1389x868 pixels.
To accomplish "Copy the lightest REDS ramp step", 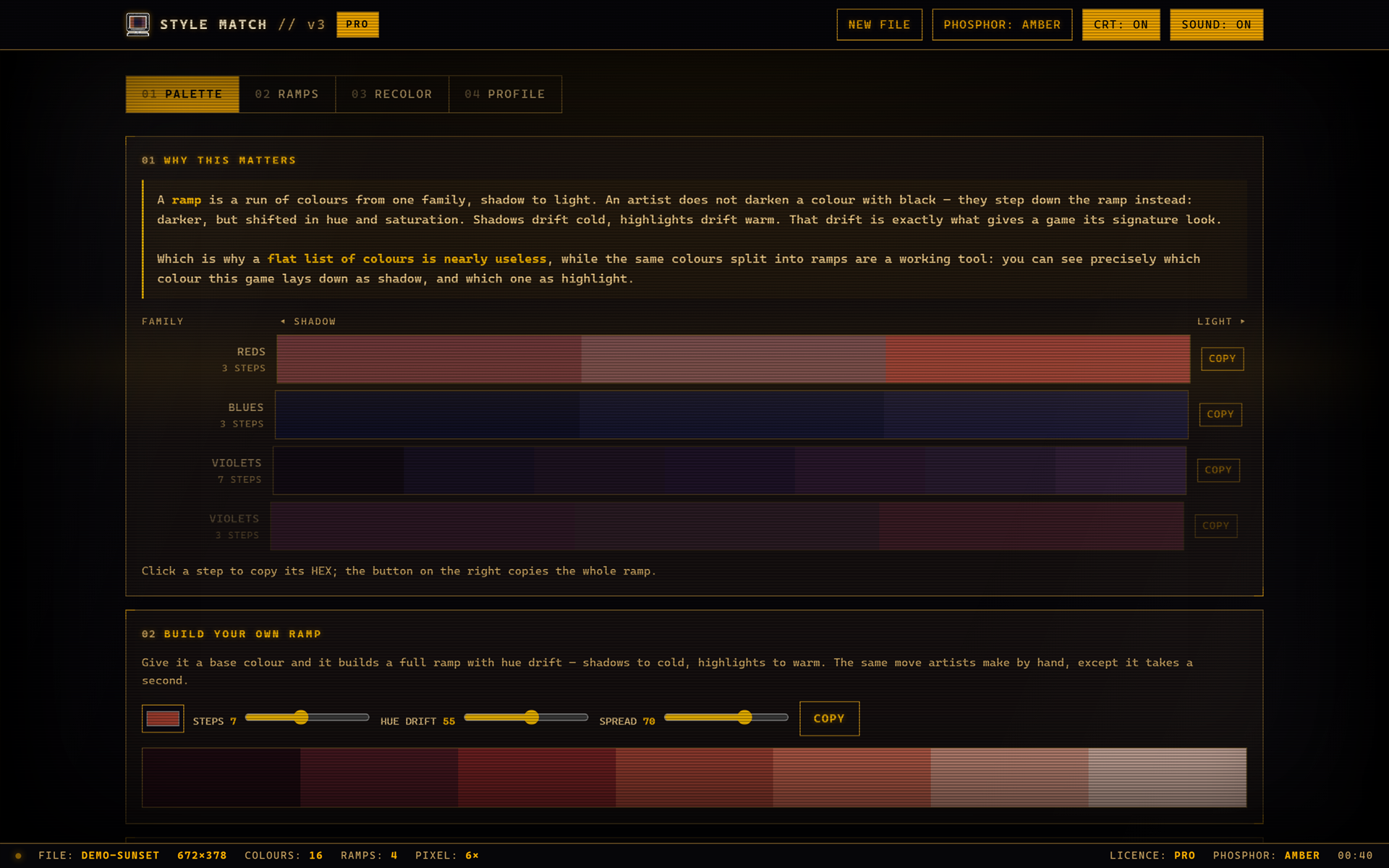I will (x=1038, y=359).
